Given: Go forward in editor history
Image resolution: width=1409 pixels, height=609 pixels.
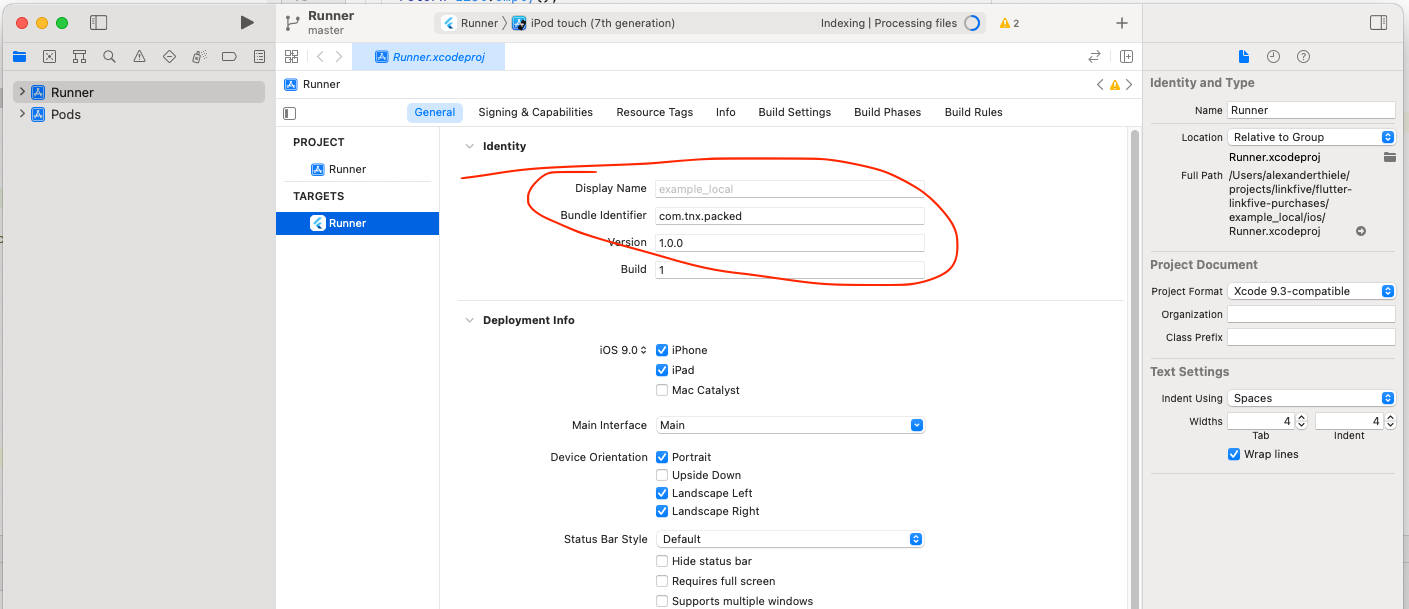Looking at the screenshot, I should [x=339, y=57].
